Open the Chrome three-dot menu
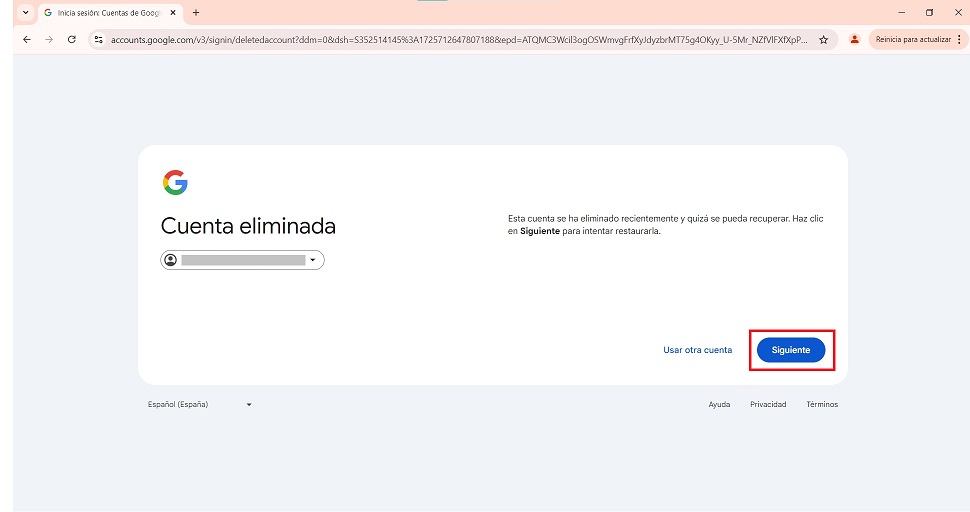This screenshot has height=512, width=970. tap(959, 40)
